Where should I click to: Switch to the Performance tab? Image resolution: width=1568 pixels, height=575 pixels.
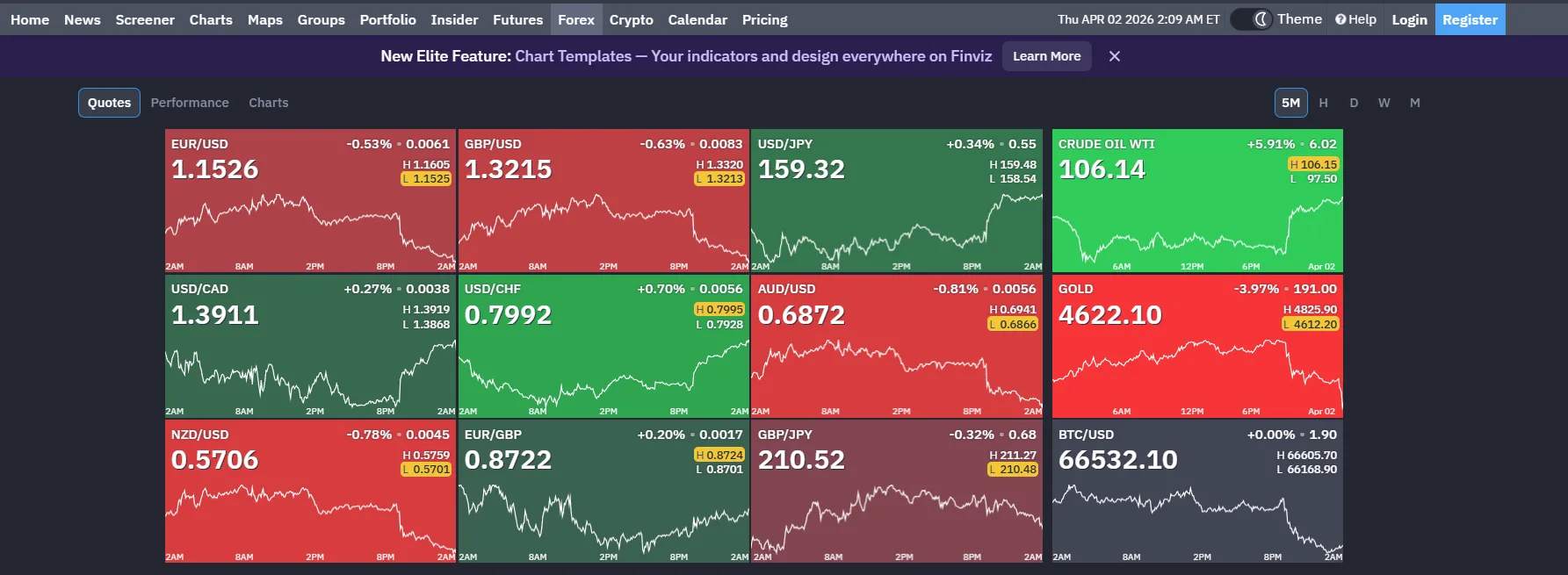point(190,103)
